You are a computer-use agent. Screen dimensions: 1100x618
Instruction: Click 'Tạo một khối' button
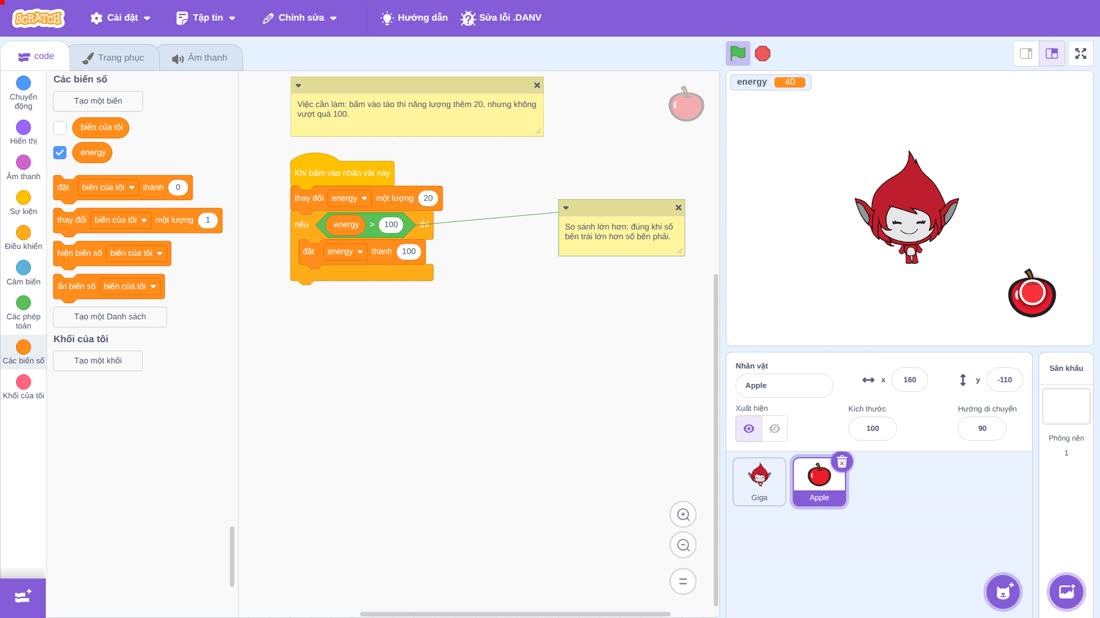[x=98, y=361]
